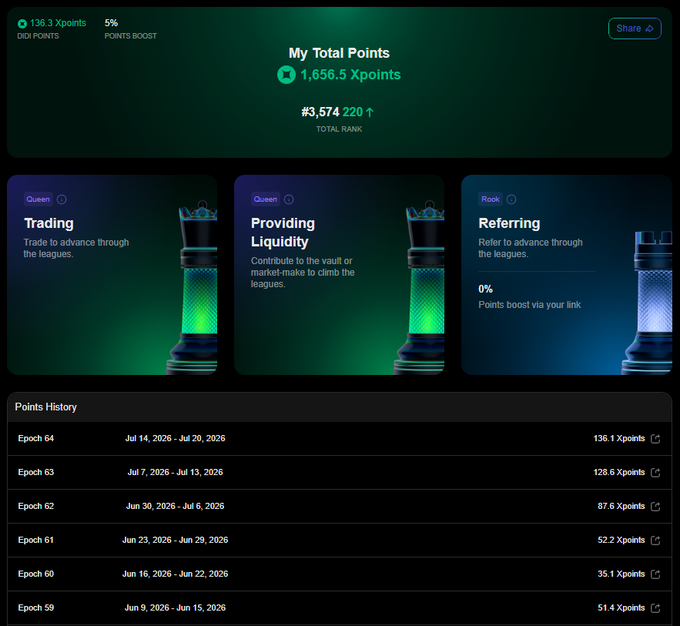Screen dimensions: 680x626
Task: Click the Points boost via your link text
Action: click(x=530, y=305)
